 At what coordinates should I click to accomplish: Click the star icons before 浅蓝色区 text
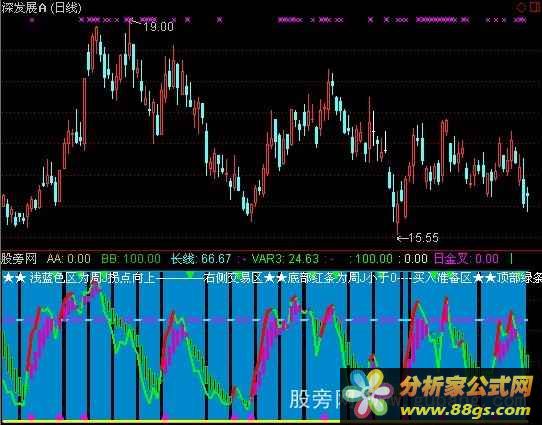(14, 277)
